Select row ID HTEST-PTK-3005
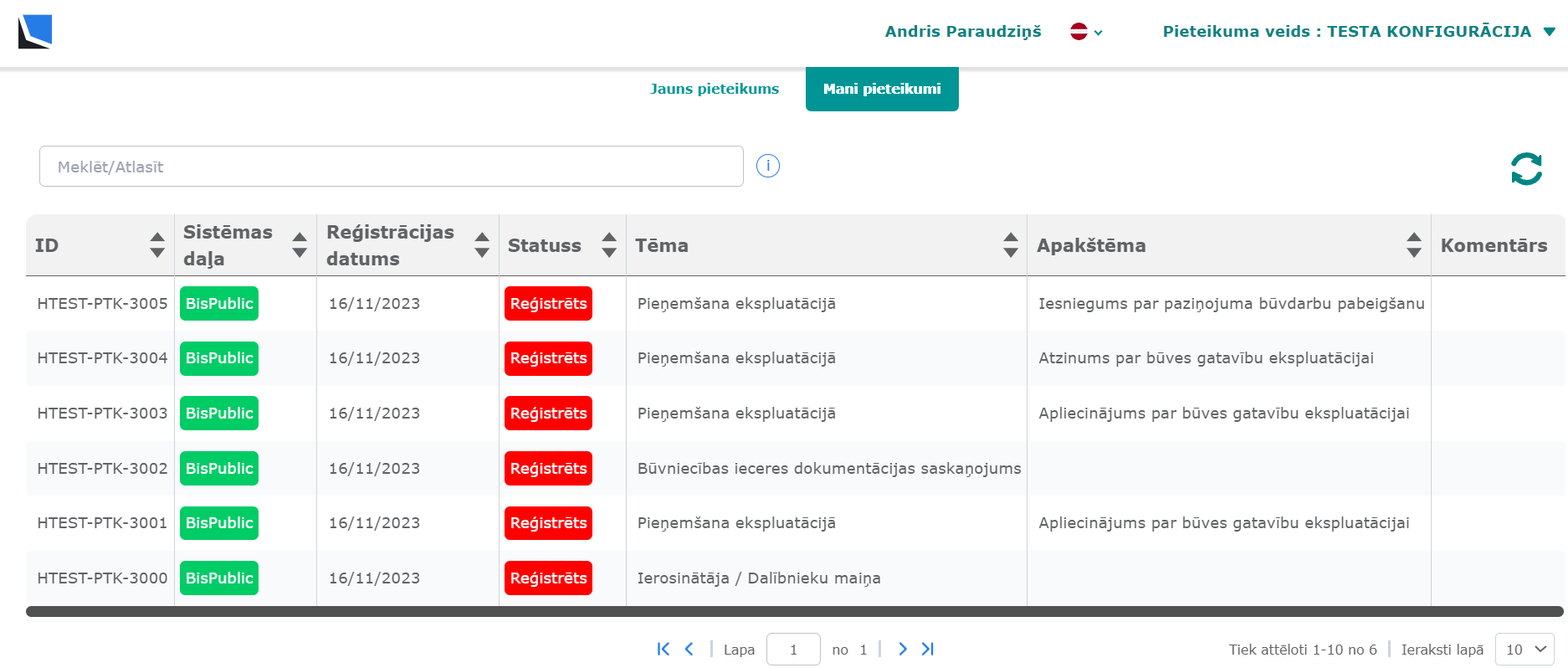Screen dimensions: 1568x668 [102, 304]
